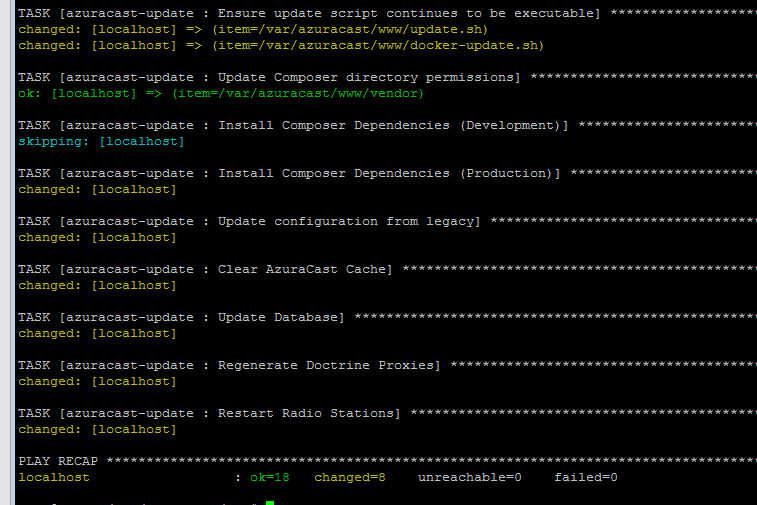Click 'localhost' in the recap row
Image resolution: width=757 pixels, height=505 pixels.
coord(54,477)
